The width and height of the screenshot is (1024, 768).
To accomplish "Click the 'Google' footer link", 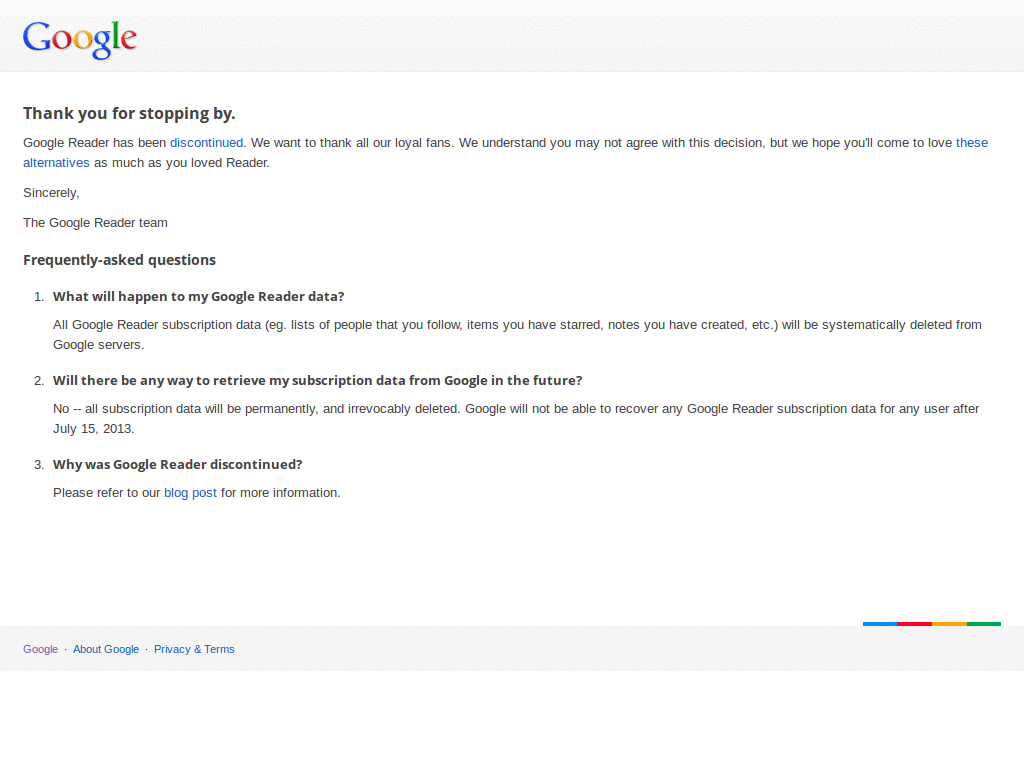I will point(40,649).
